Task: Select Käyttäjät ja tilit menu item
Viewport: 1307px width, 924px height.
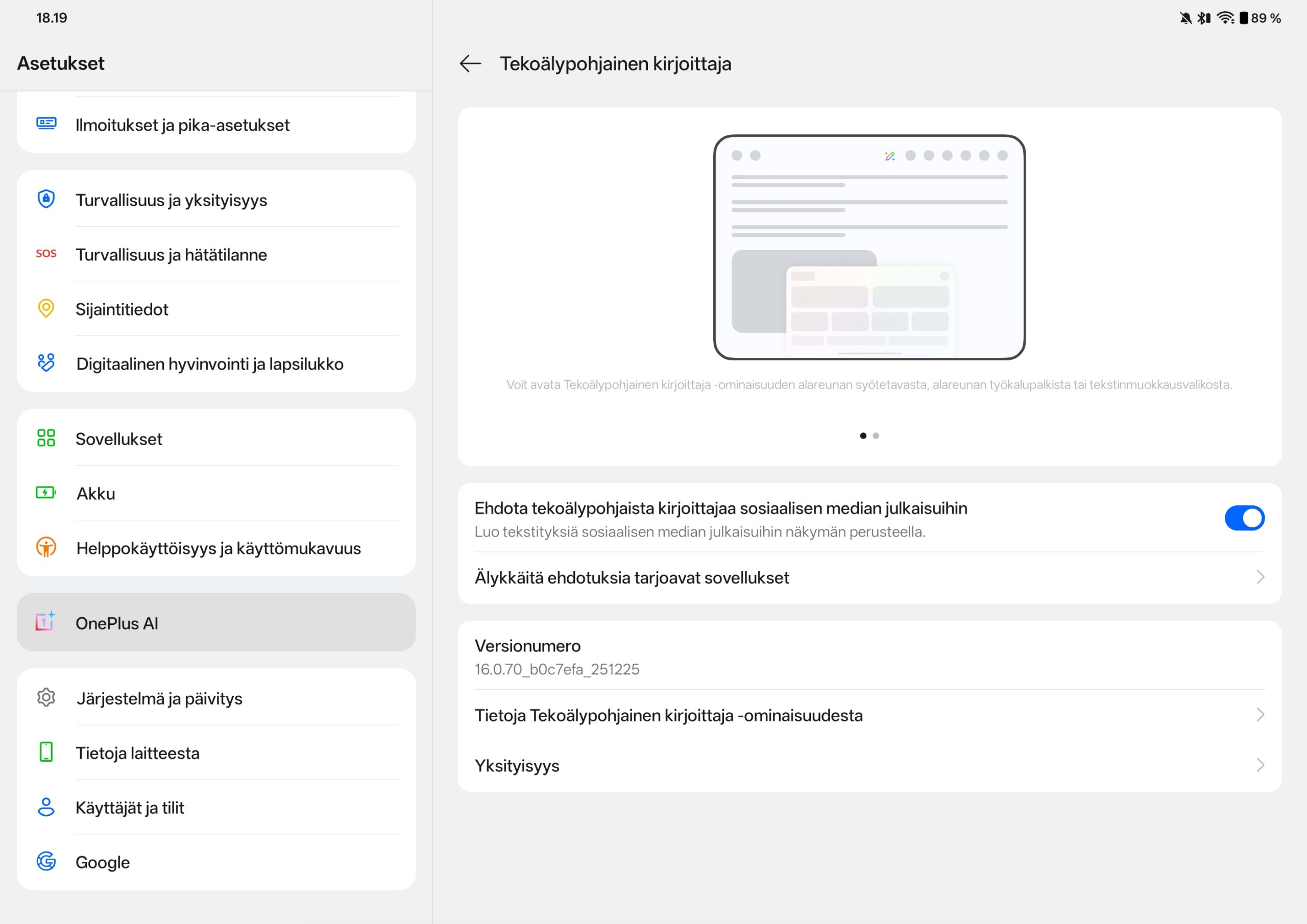Action: [130, 808]
